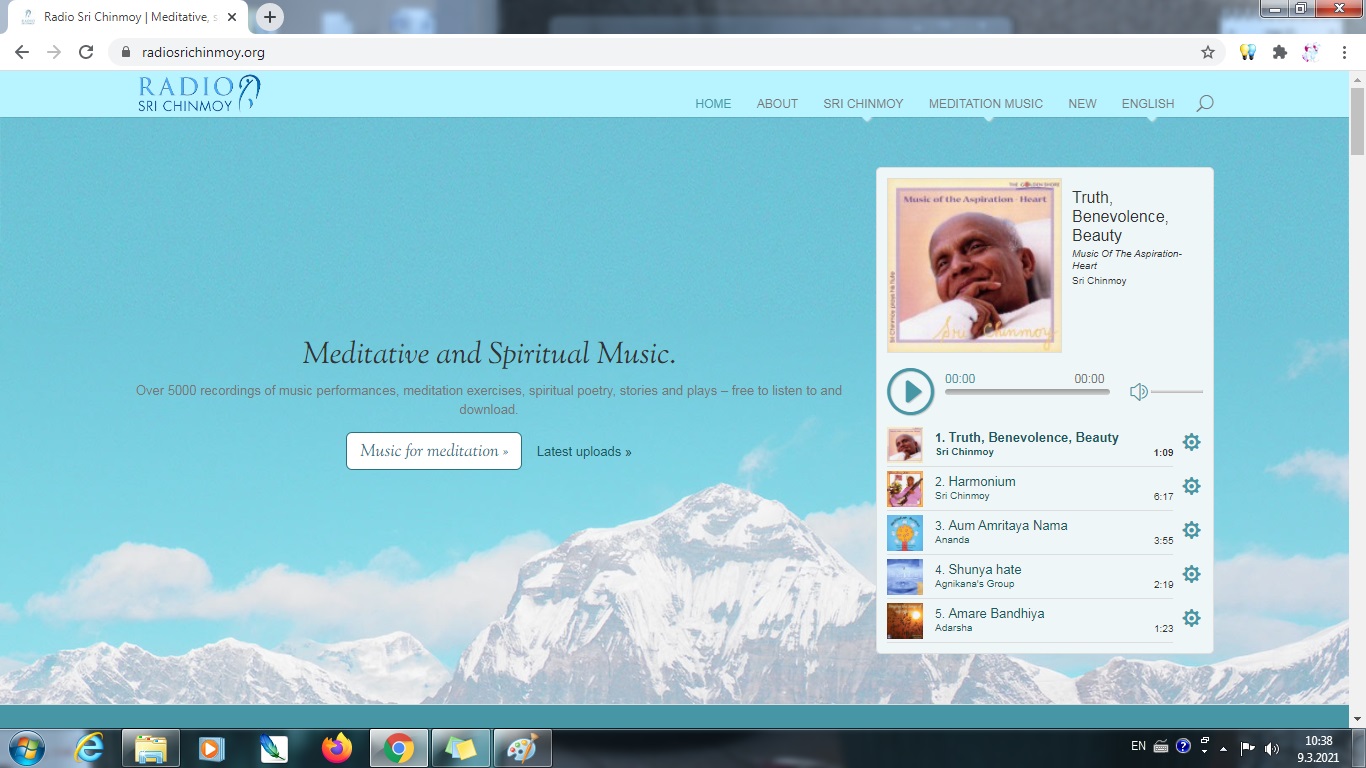Click the Music for meditation button
The height and width of the screenshot is (768, 1366).
tap(434, 451)
